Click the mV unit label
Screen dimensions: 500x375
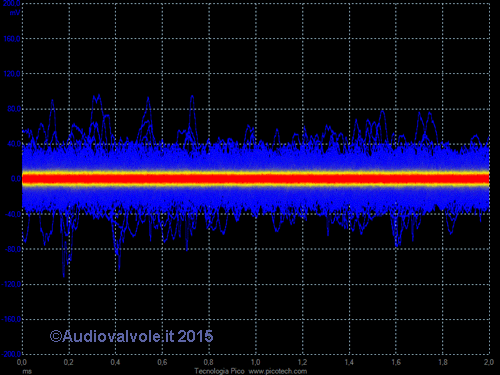pyautogui.click(x=15, y=13)
